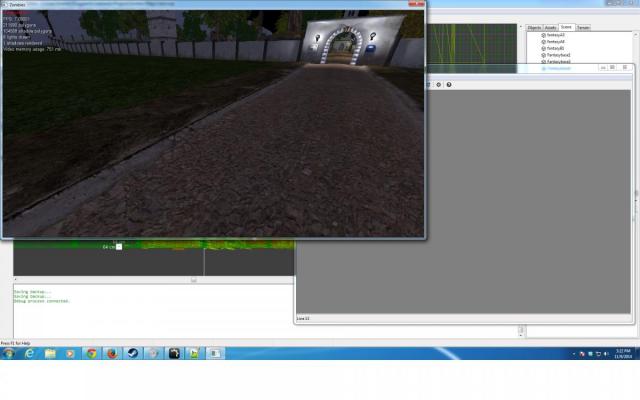Open the green editor app on the taskbar

tap(194, 353)
